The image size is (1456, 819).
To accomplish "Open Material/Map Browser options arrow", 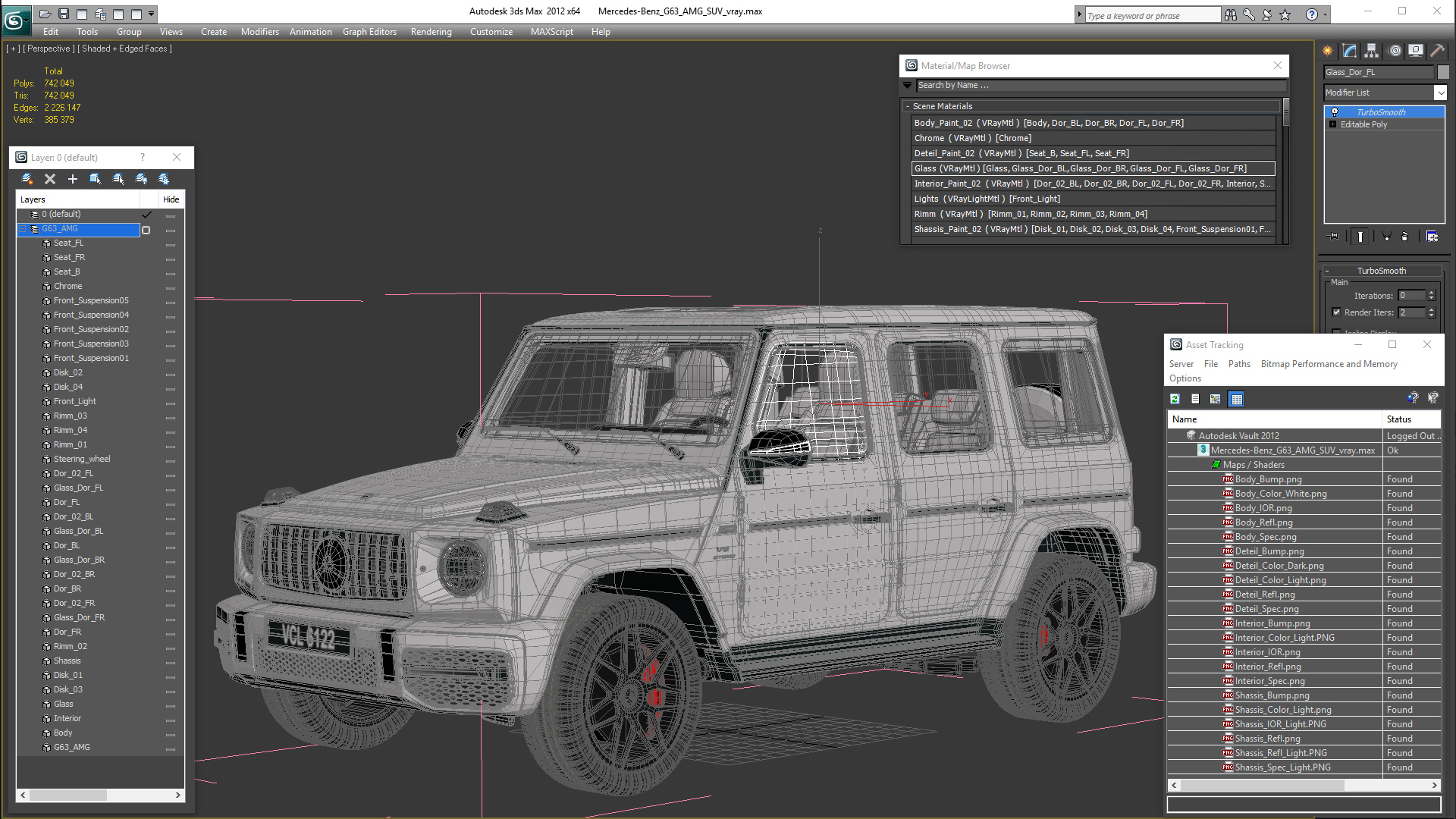I will 908,86.
